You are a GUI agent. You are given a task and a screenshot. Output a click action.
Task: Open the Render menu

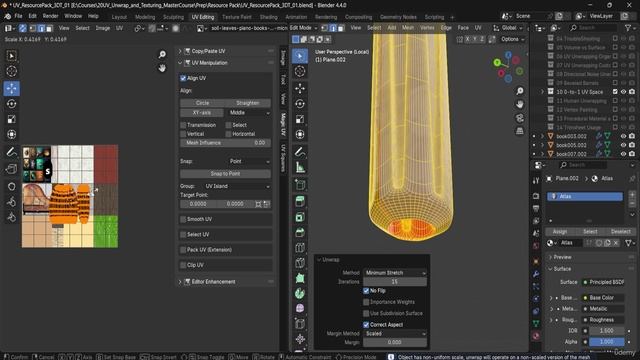pyautogui.click(x=51, y=16)
